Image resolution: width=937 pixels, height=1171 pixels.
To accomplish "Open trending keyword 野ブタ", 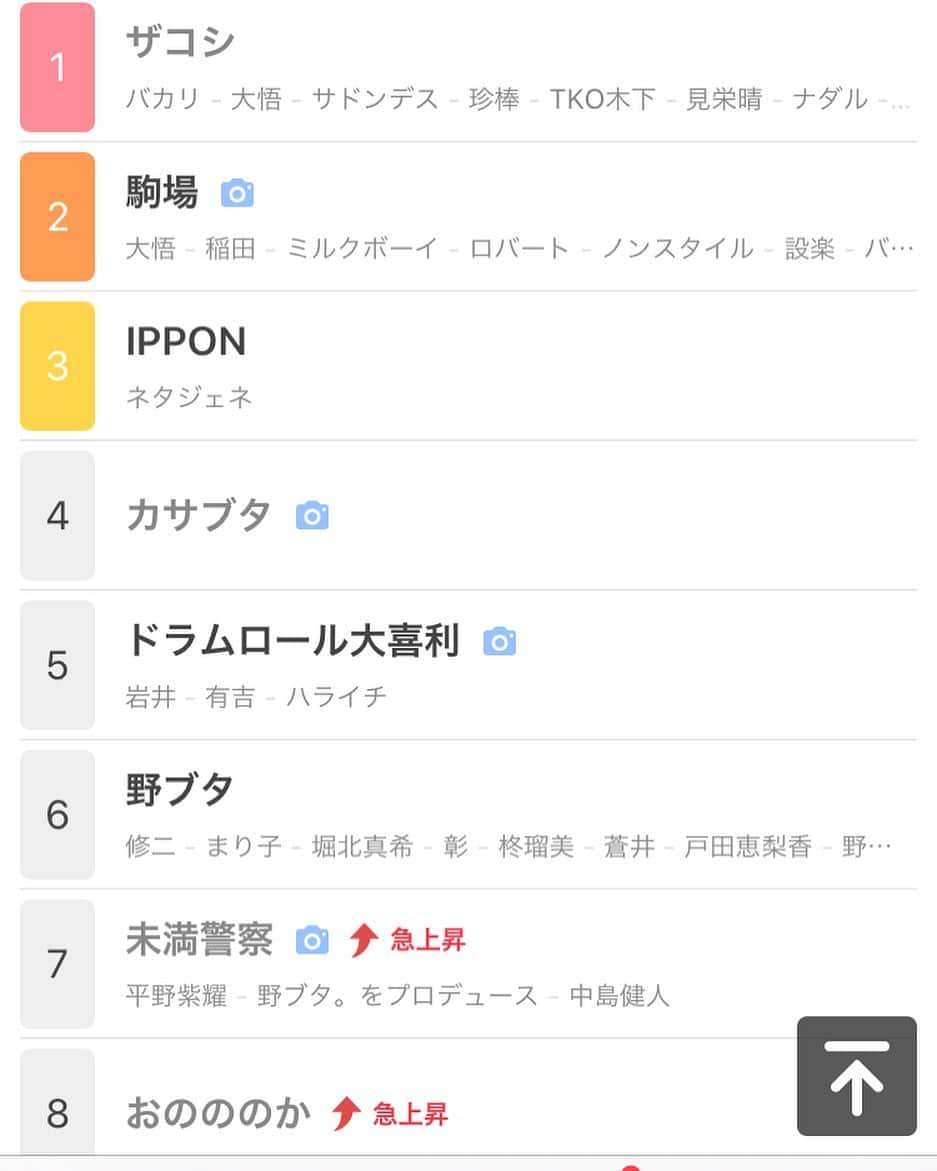I will [179, 789].
